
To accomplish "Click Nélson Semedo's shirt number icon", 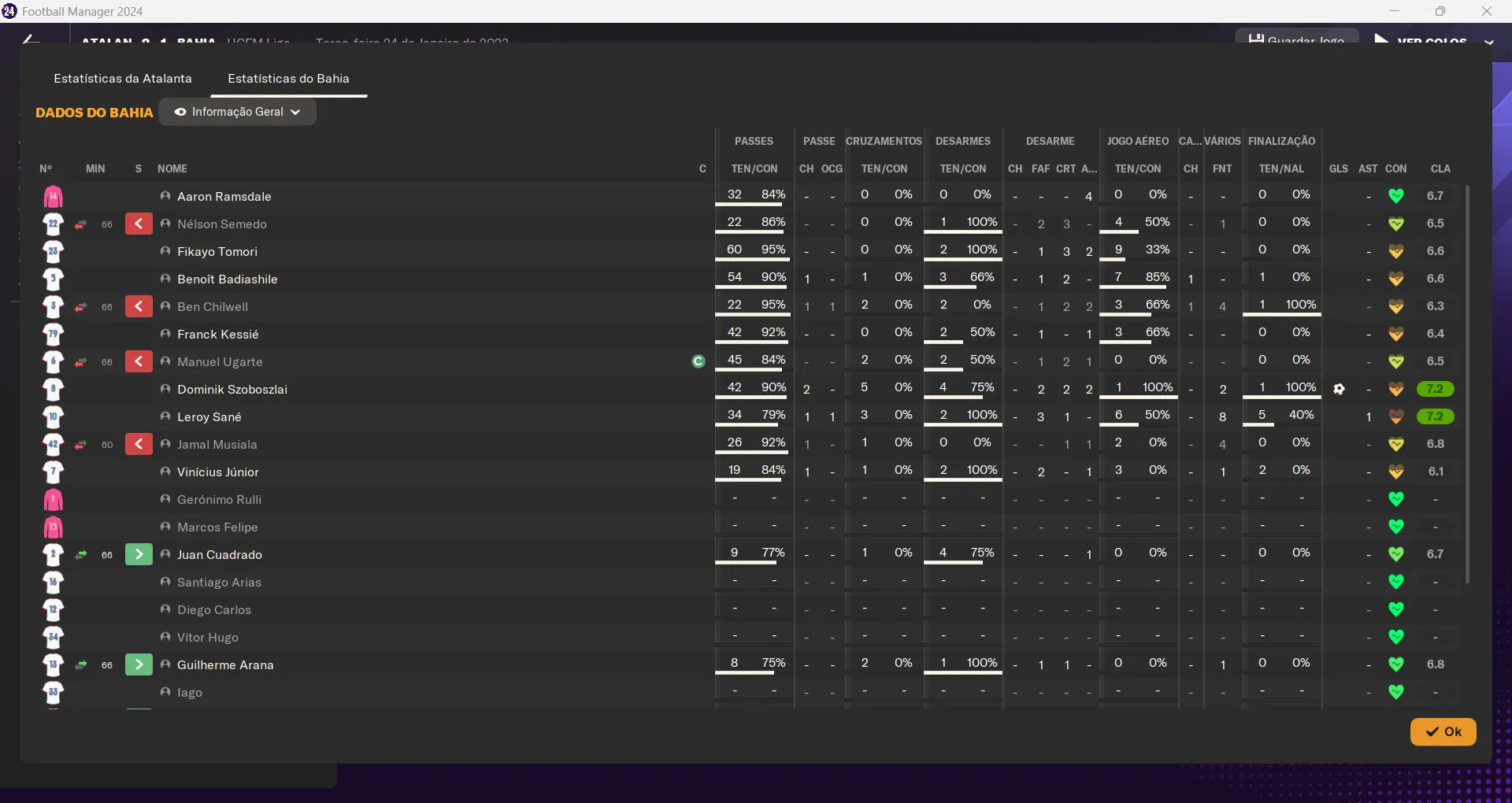I will pos(53,224).
